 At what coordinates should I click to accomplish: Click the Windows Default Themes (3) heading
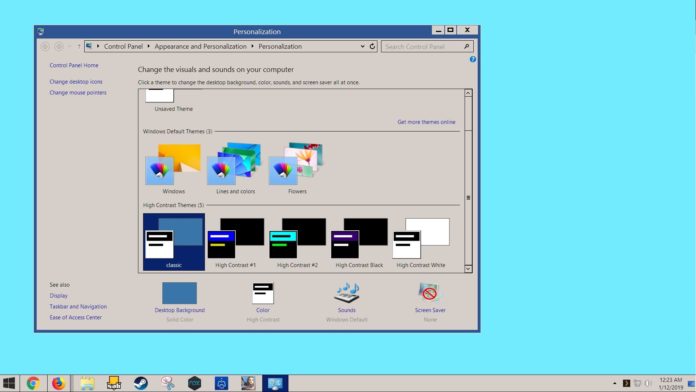(177, 131)
